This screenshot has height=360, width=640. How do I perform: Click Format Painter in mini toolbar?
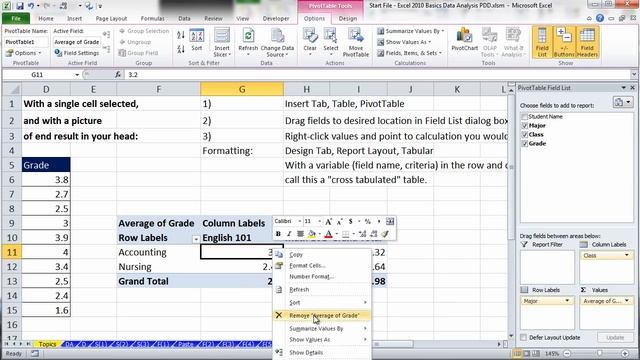(384, 234)
